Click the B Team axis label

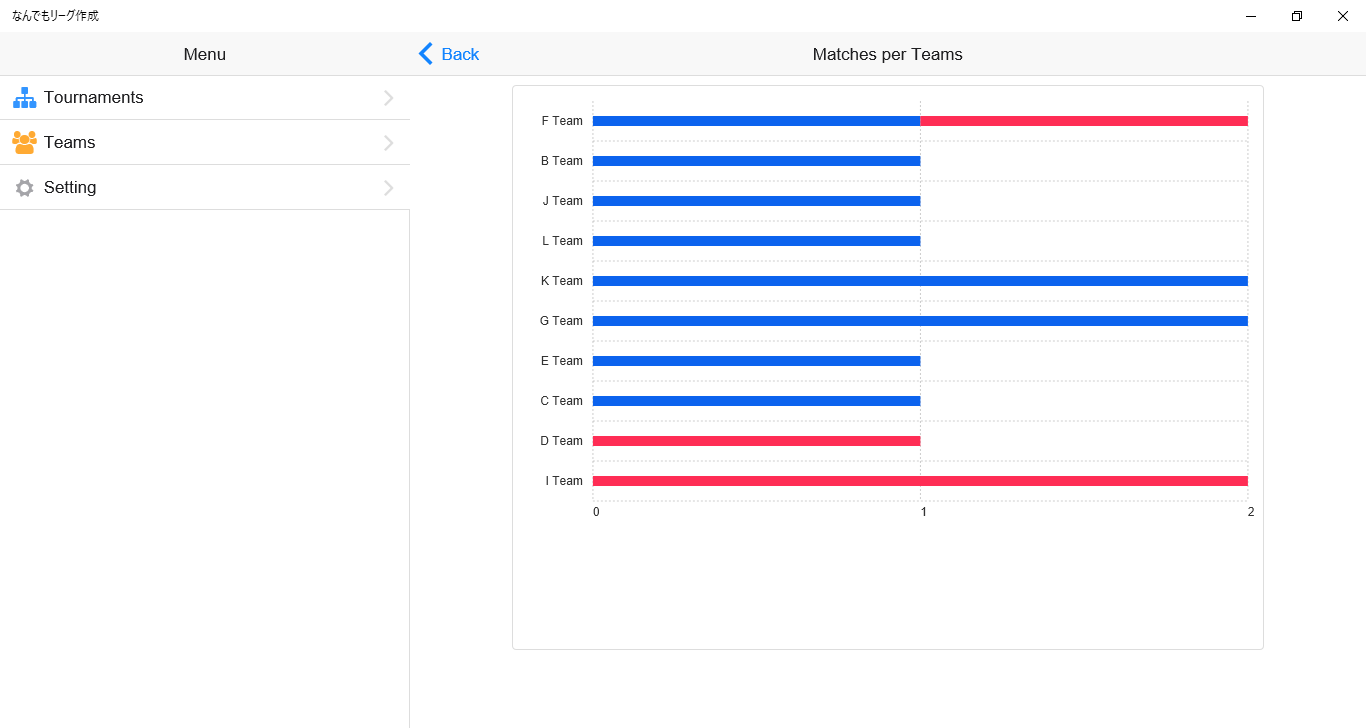(x=561, y=161)
